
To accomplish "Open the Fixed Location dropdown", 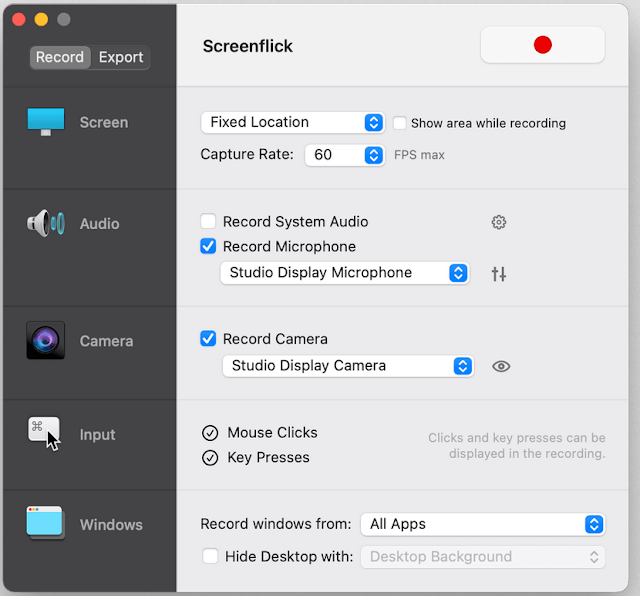I will pos(293,122).
